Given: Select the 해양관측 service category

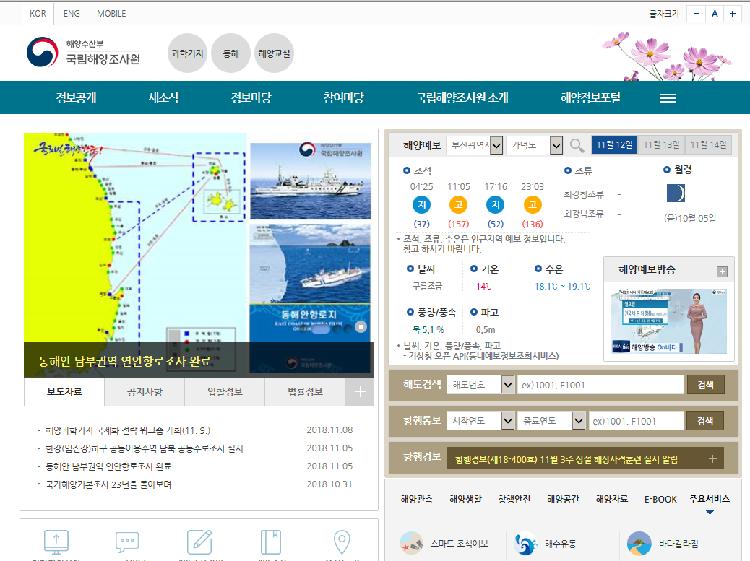Looking at the screenshot, I should point(416,499).
